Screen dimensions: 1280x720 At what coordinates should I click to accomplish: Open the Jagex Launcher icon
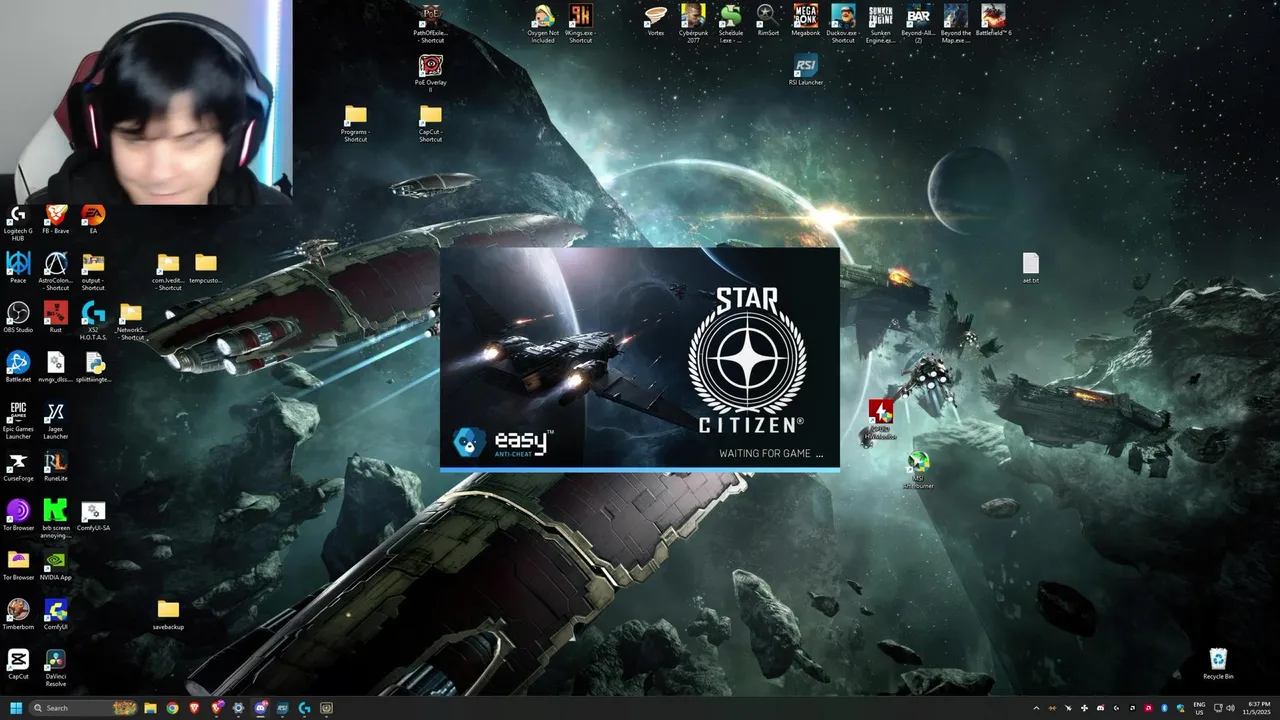pyautogui.click(x=56, y=420)
